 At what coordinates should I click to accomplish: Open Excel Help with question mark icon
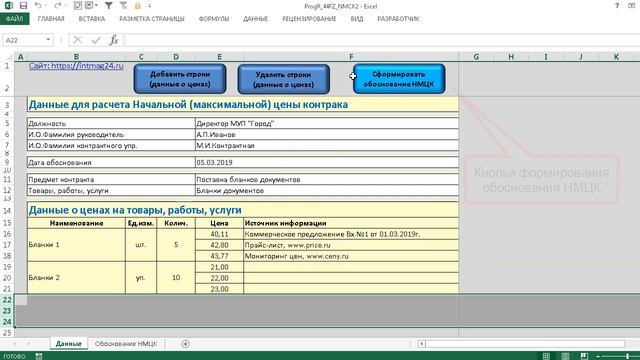[617, 5]
